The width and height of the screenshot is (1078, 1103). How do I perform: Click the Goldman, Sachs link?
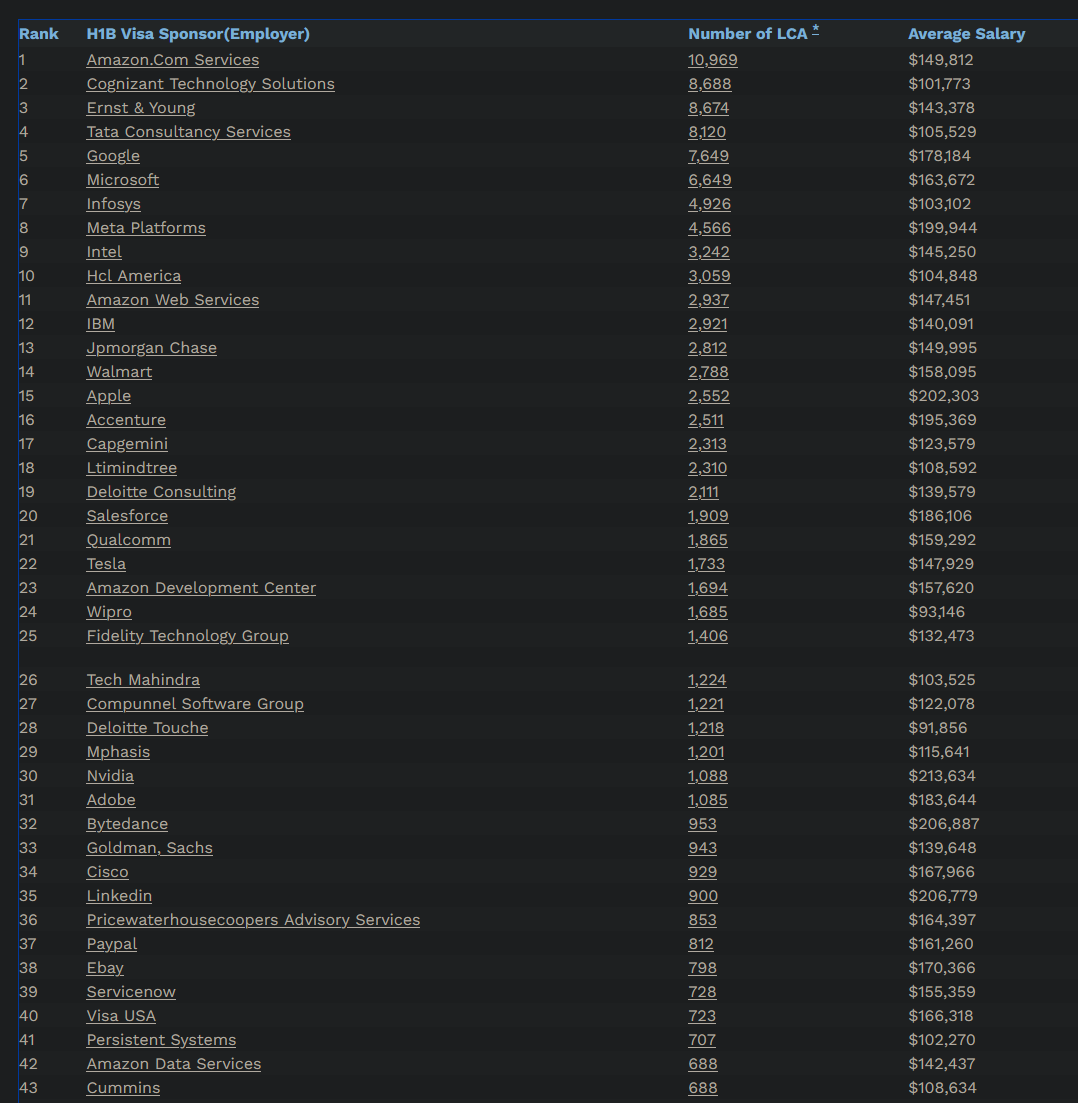point(149,848)
